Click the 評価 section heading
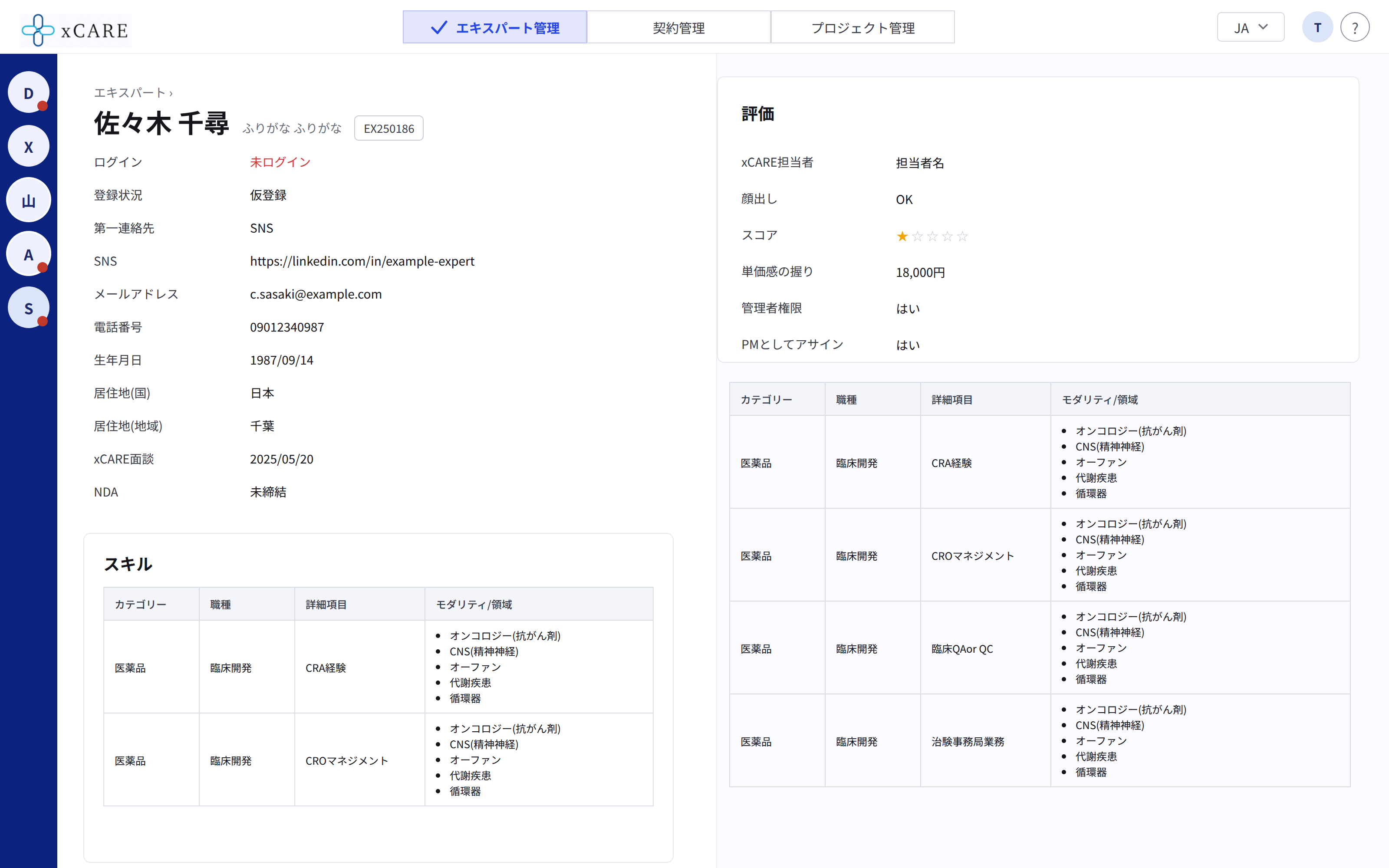Viewport: 1389px width, 868px height. (757, 114)
